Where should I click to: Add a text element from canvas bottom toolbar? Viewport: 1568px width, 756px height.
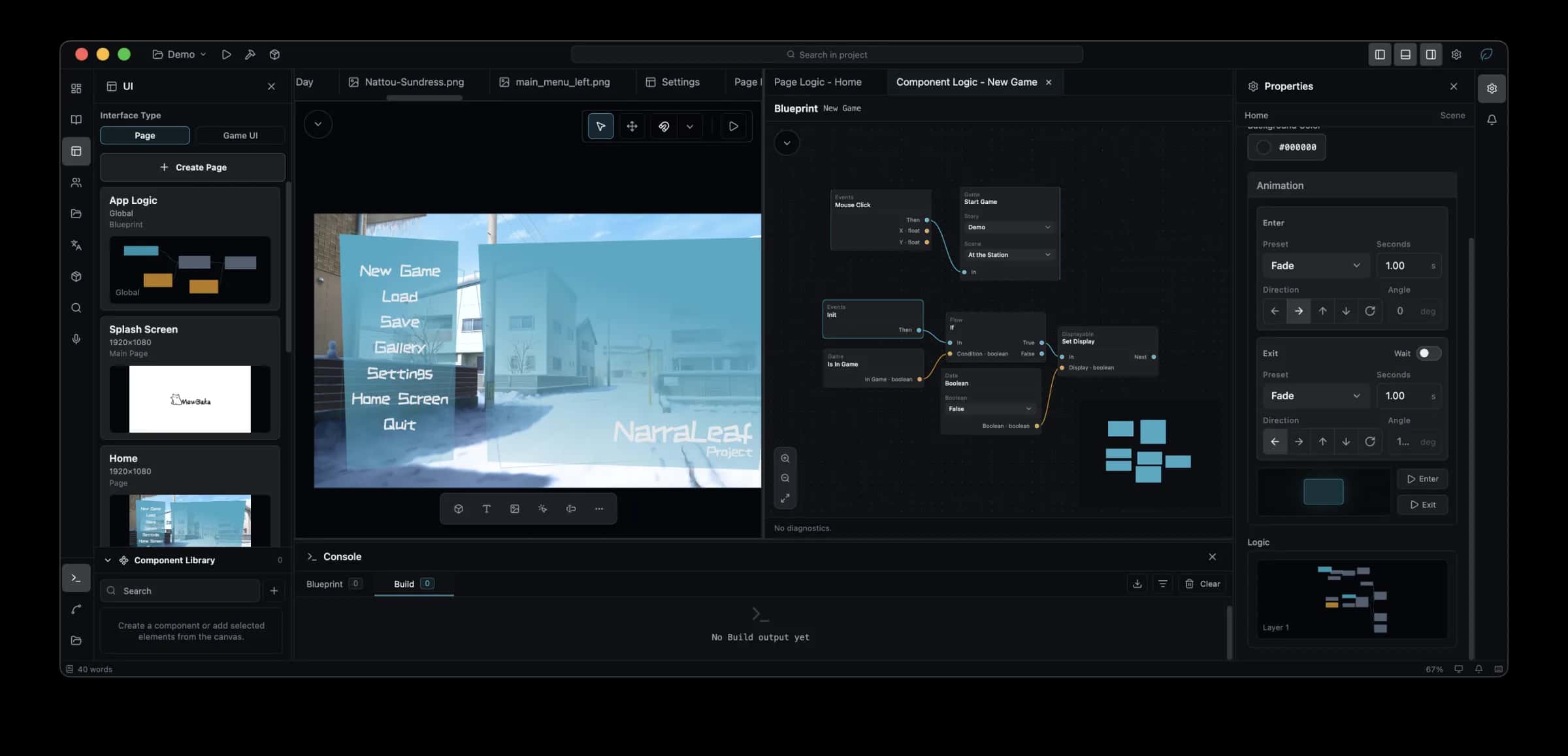tap(486, 509)
